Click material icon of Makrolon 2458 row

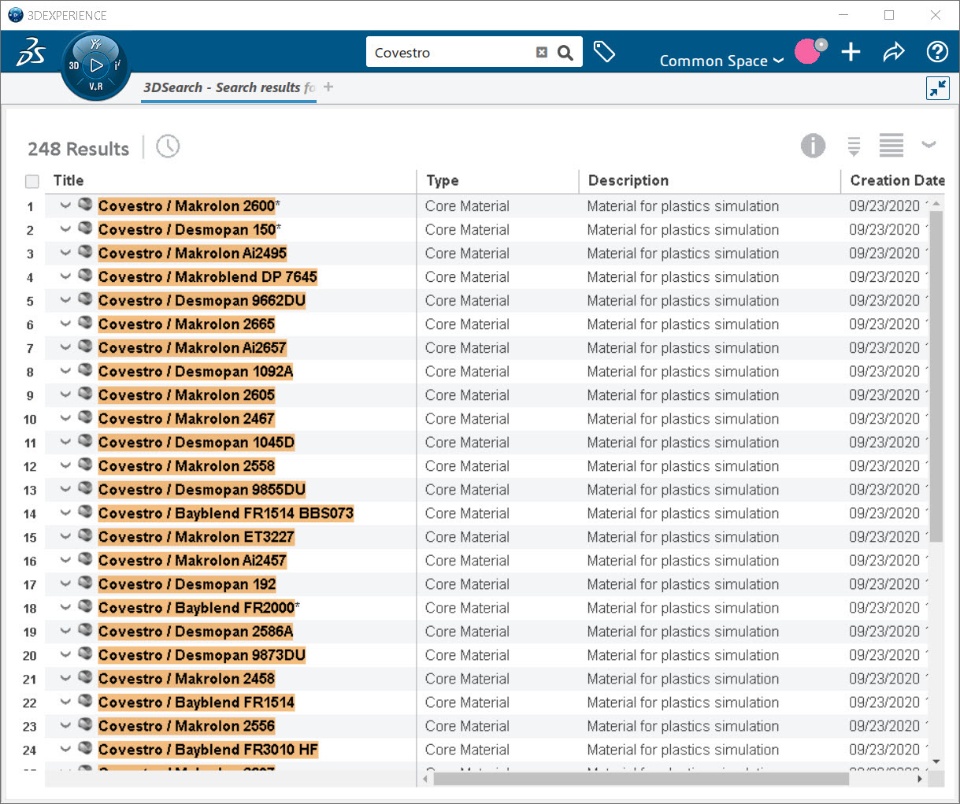pos(86,677)
